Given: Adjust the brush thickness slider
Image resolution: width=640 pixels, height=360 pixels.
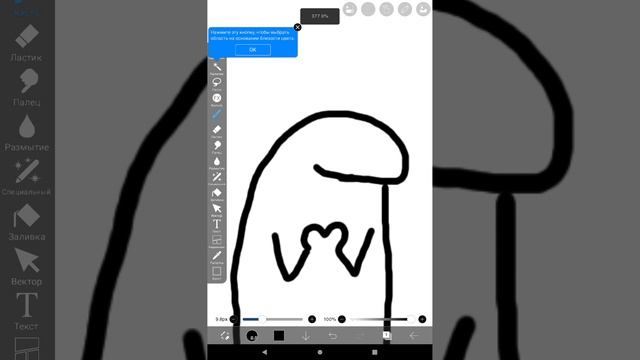Looking at the screenshot, I should point(273,319).
